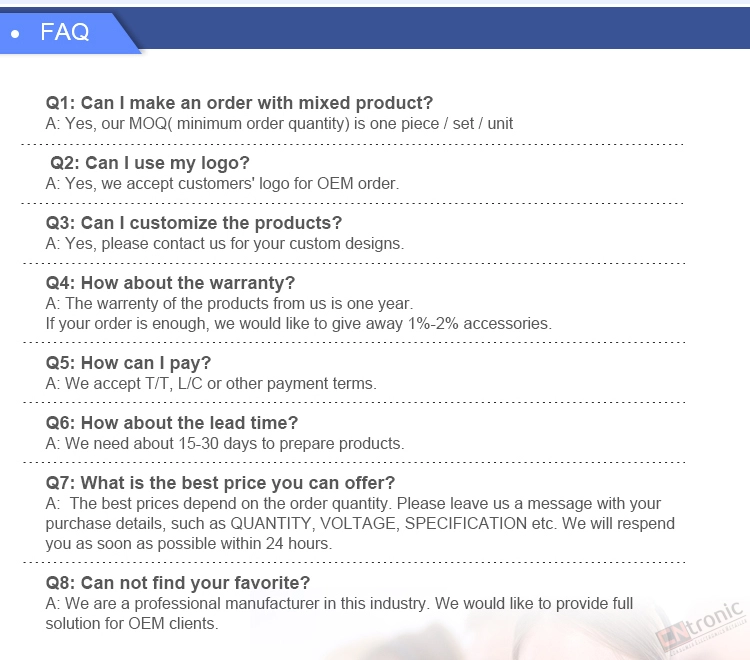Click the CNtronic watermark logo
This screenshot has height=660, width=750.
700,628
